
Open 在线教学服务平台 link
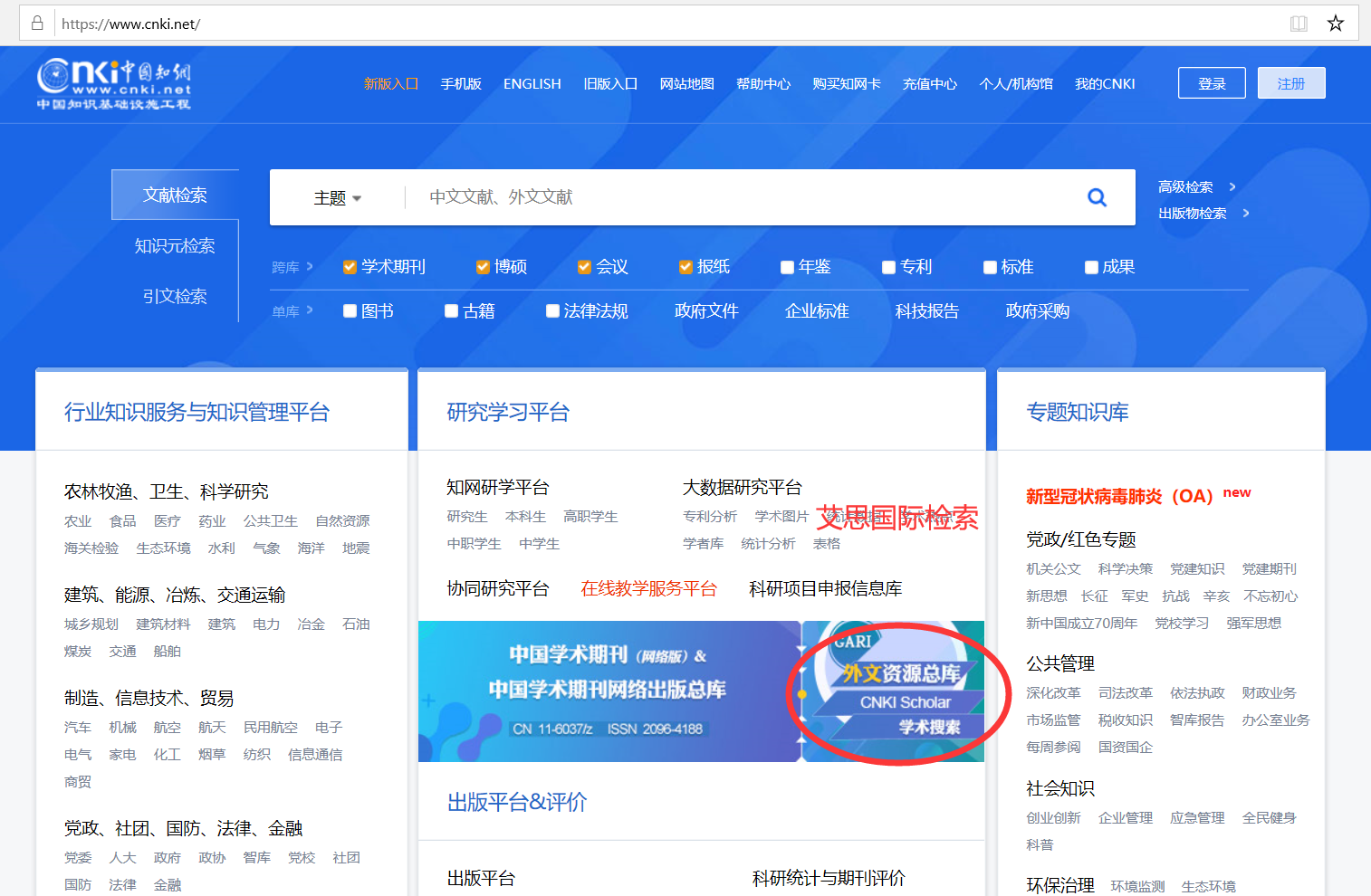pyautogui.click(x=649, y=589)
